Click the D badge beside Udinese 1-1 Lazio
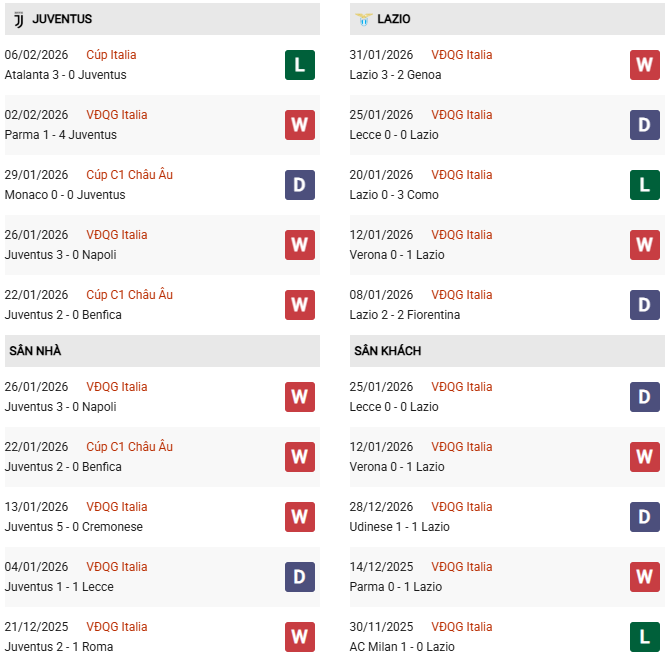This screenshot has width=666, height=660. [x=645, y=517]
